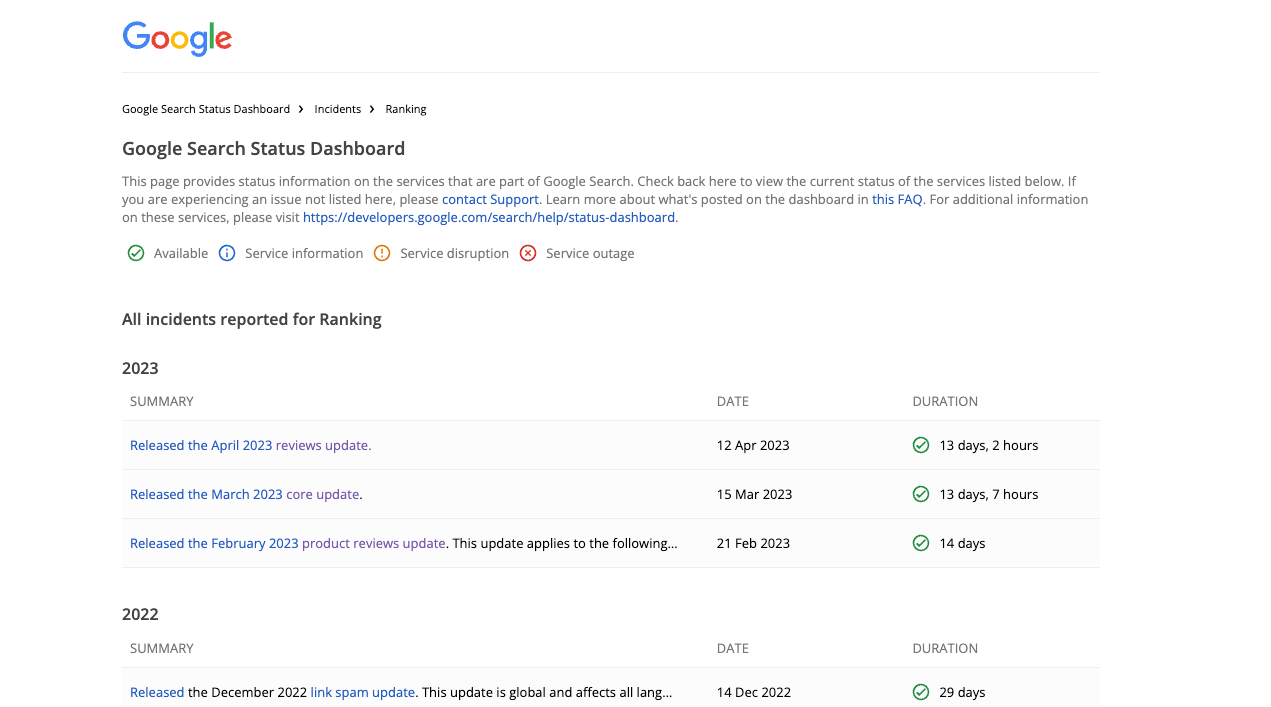
Task: Click the Service information info icon
Action: pos(226,253)
